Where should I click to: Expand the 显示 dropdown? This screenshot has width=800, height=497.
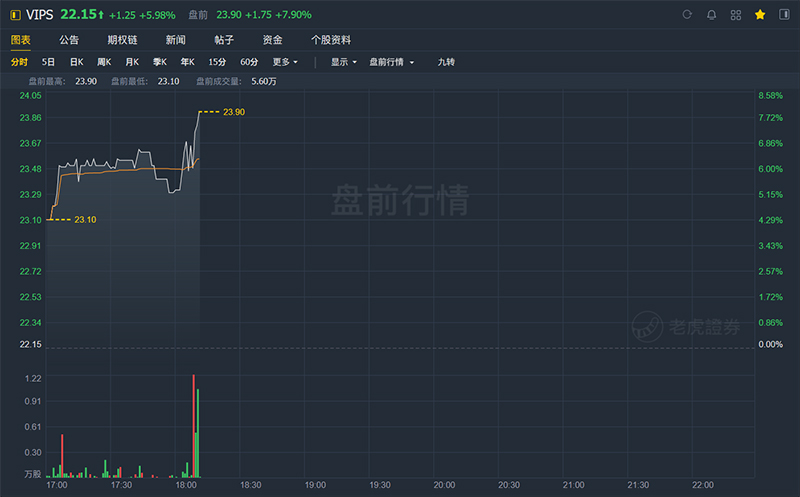(x=343, y=62)
